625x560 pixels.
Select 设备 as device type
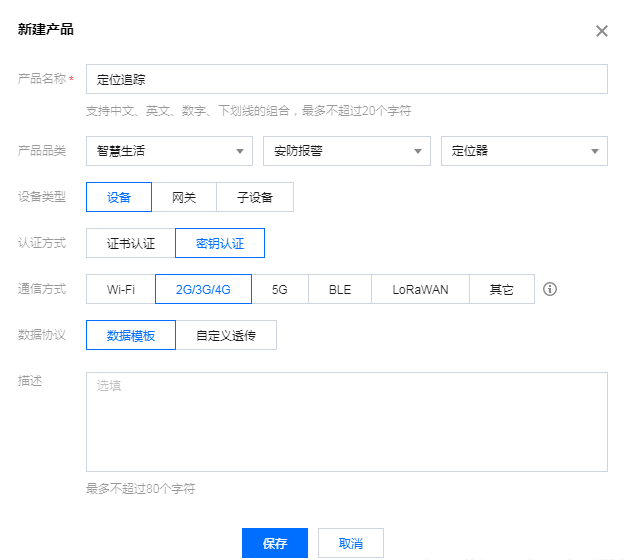[x=119, y=197]
